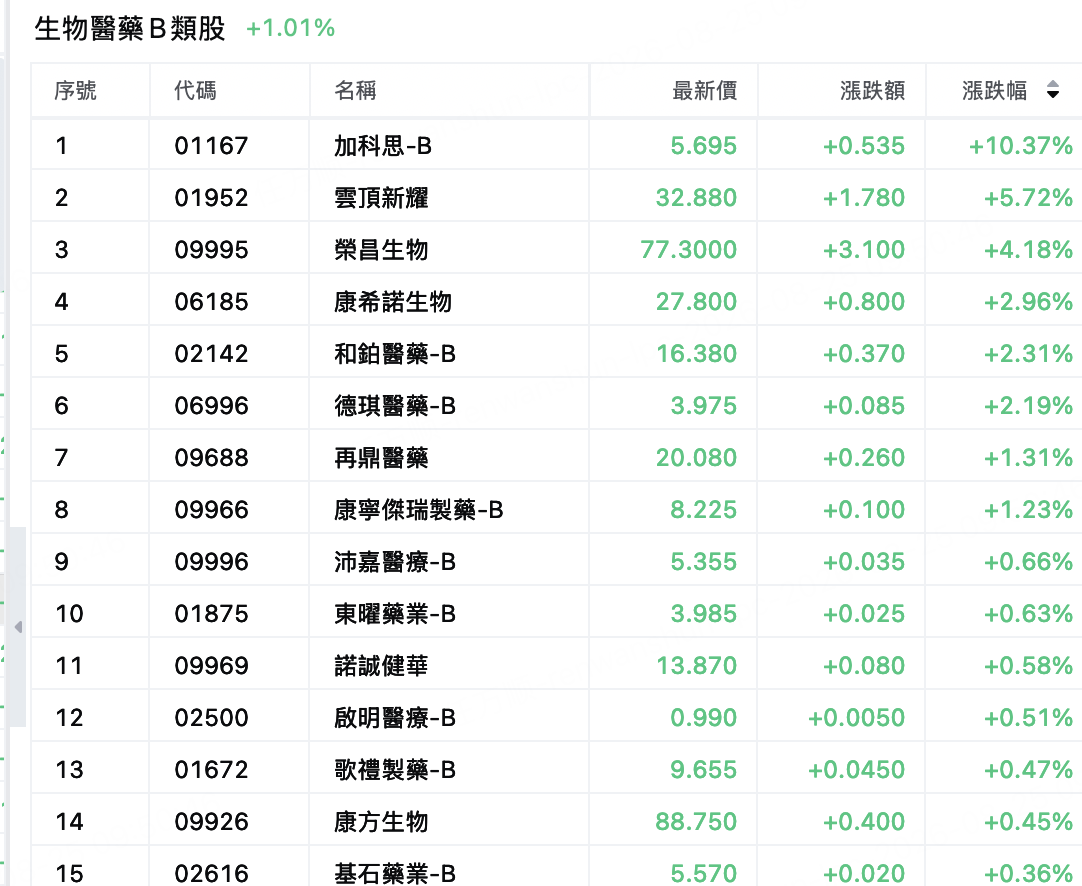Open 康寧傑瑞製藥-B stock
The height and width of the screenshot is (886, 1082).
419,510
